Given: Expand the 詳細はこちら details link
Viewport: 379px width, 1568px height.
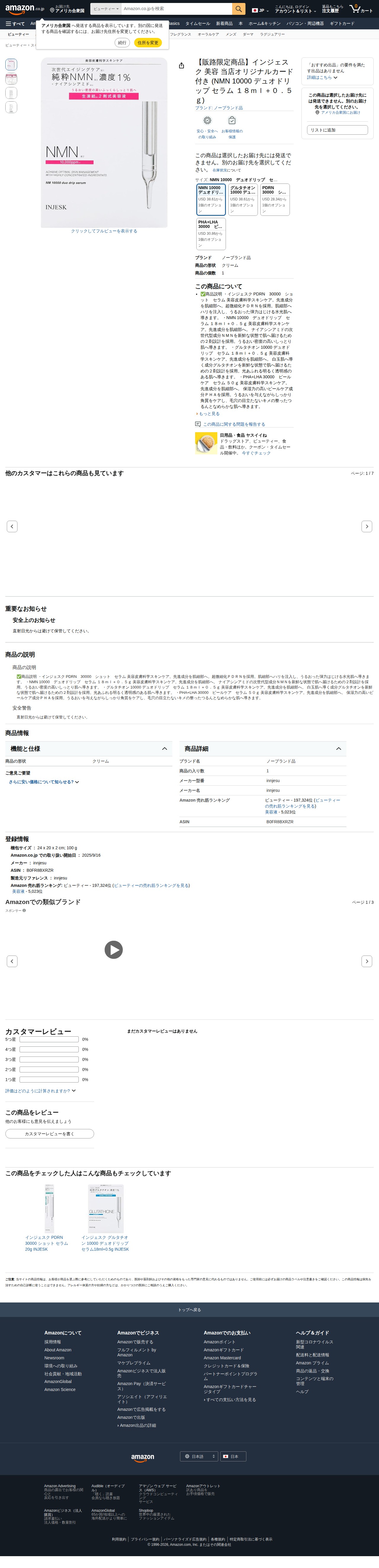Looking at the screenshot, I should click(322, 77).
